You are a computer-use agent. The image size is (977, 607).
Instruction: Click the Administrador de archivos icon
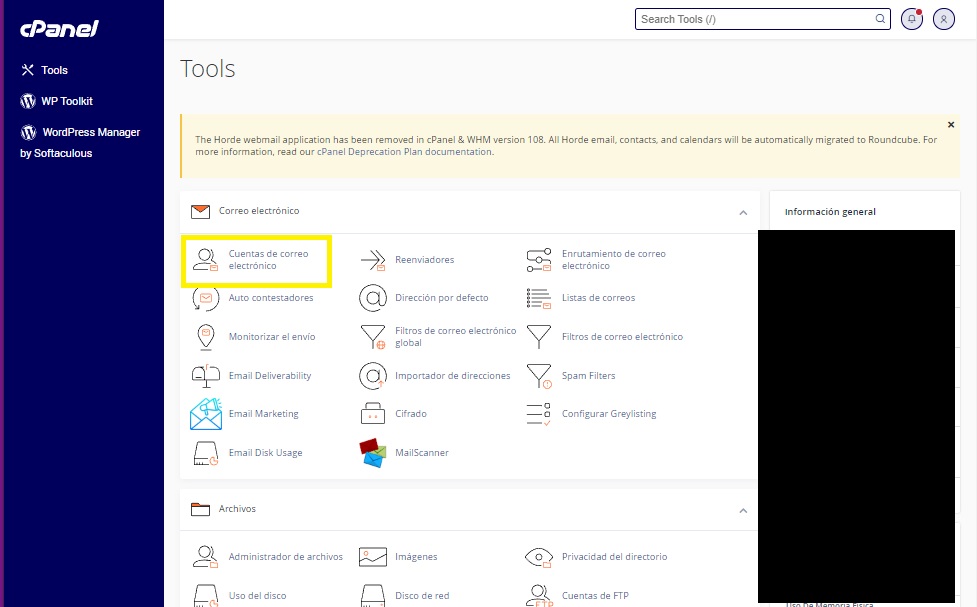coord(206,557)
